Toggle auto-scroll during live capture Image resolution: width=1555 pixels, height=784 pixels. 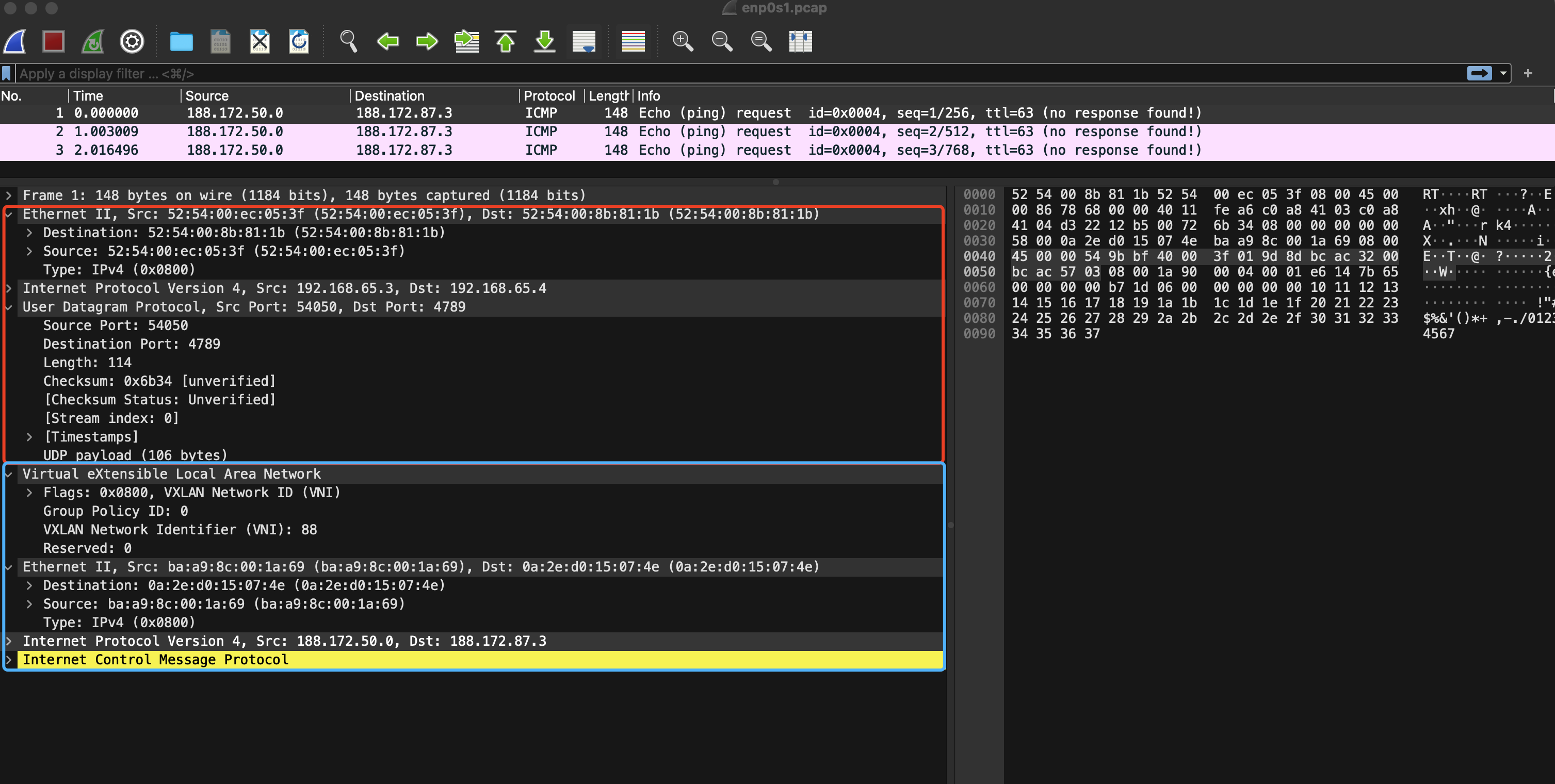tap(584, 41)
